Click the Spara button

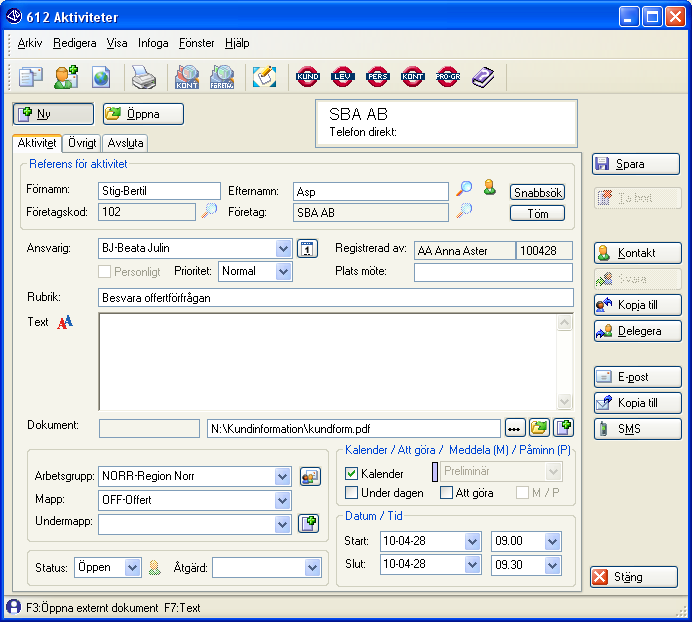[636, 164]
